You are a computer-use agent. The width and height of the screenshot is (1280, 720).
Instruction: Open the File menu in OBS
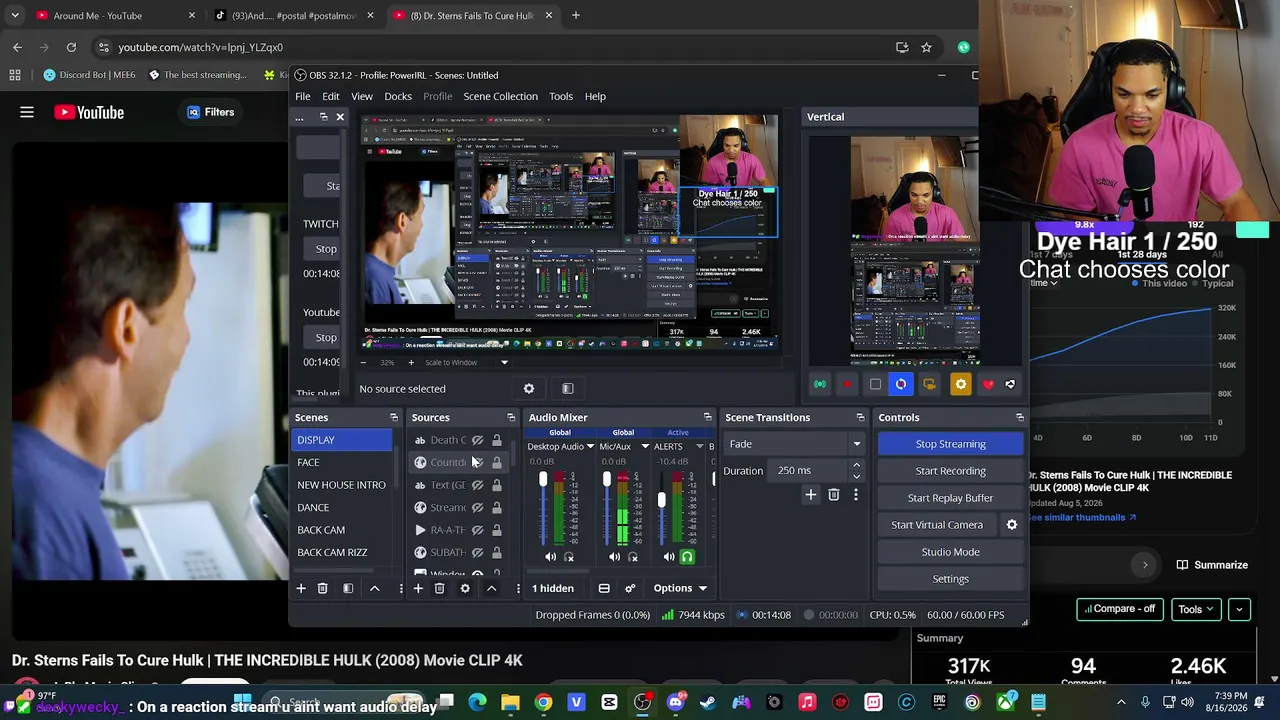(302, 96)
